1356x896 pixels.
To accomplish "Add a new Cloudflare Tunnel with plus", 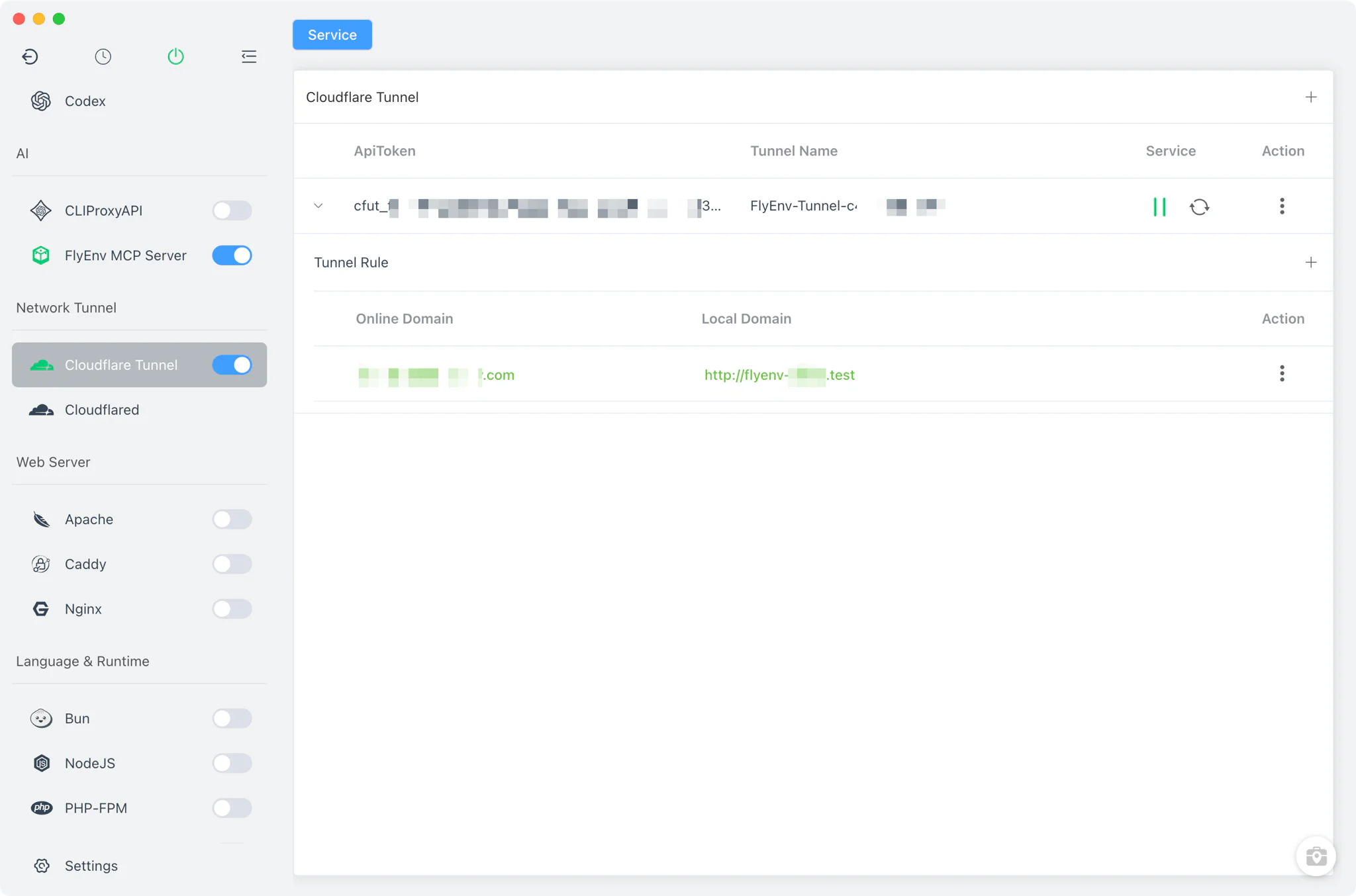I will tap(1311, 97).
